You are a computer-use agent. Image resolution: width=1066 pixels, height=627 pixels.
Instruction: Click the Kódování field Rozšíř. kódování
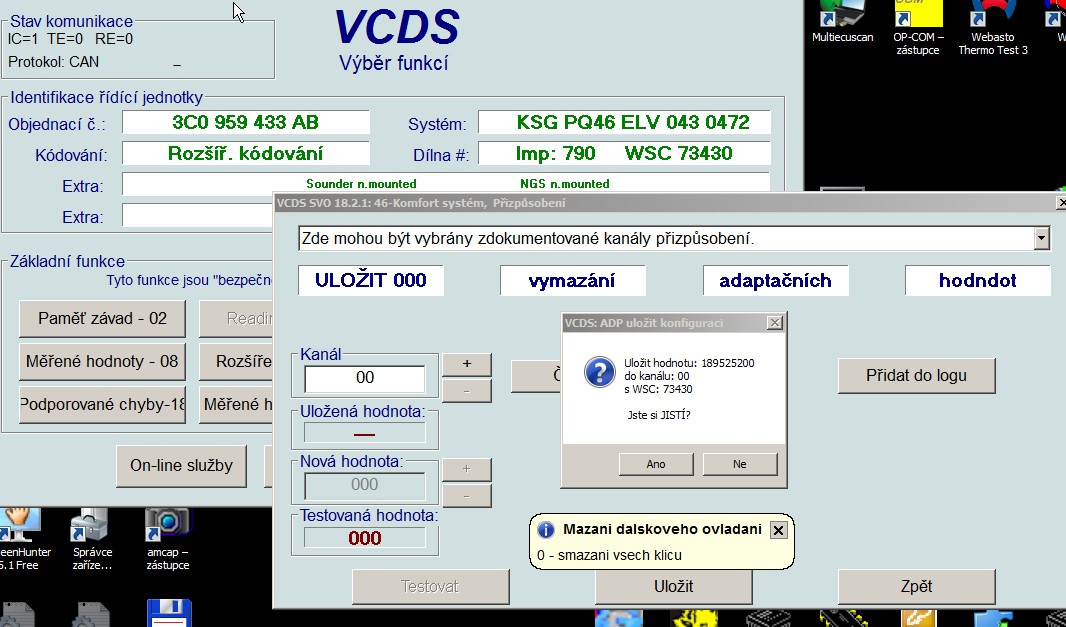point(245,154)
